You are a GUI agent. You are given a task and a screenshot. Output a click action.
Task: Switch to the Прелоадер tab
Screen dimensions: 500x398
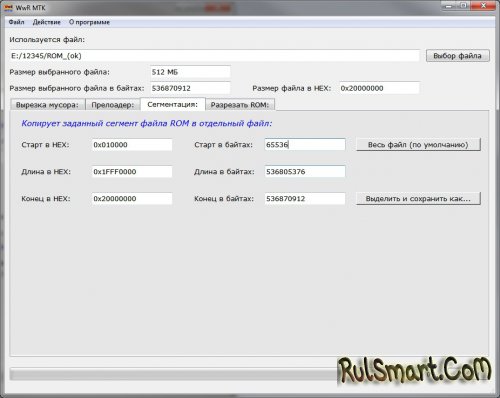pos(113,105)
